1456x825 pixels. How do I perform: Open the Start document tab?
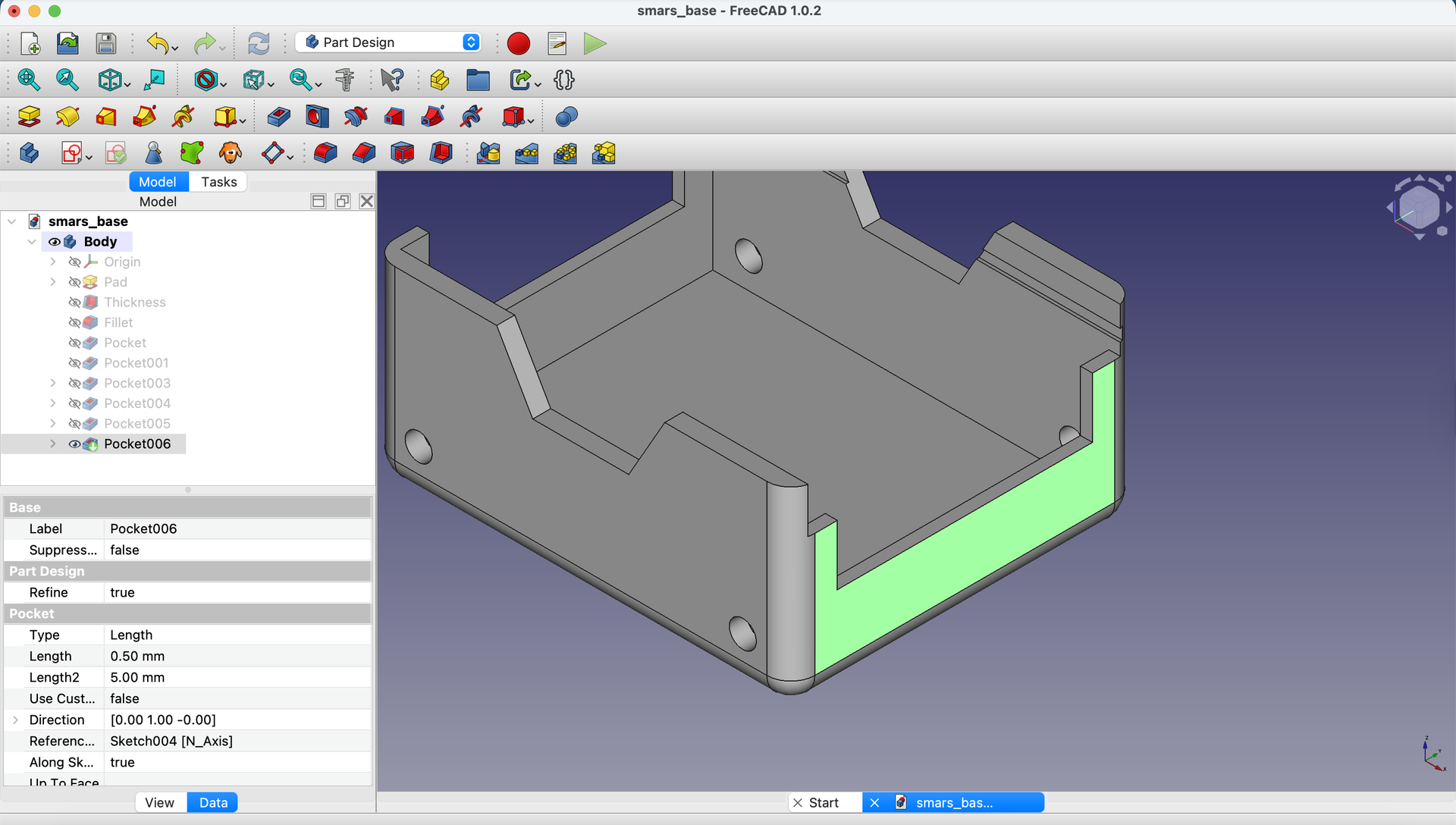[824, 802]
